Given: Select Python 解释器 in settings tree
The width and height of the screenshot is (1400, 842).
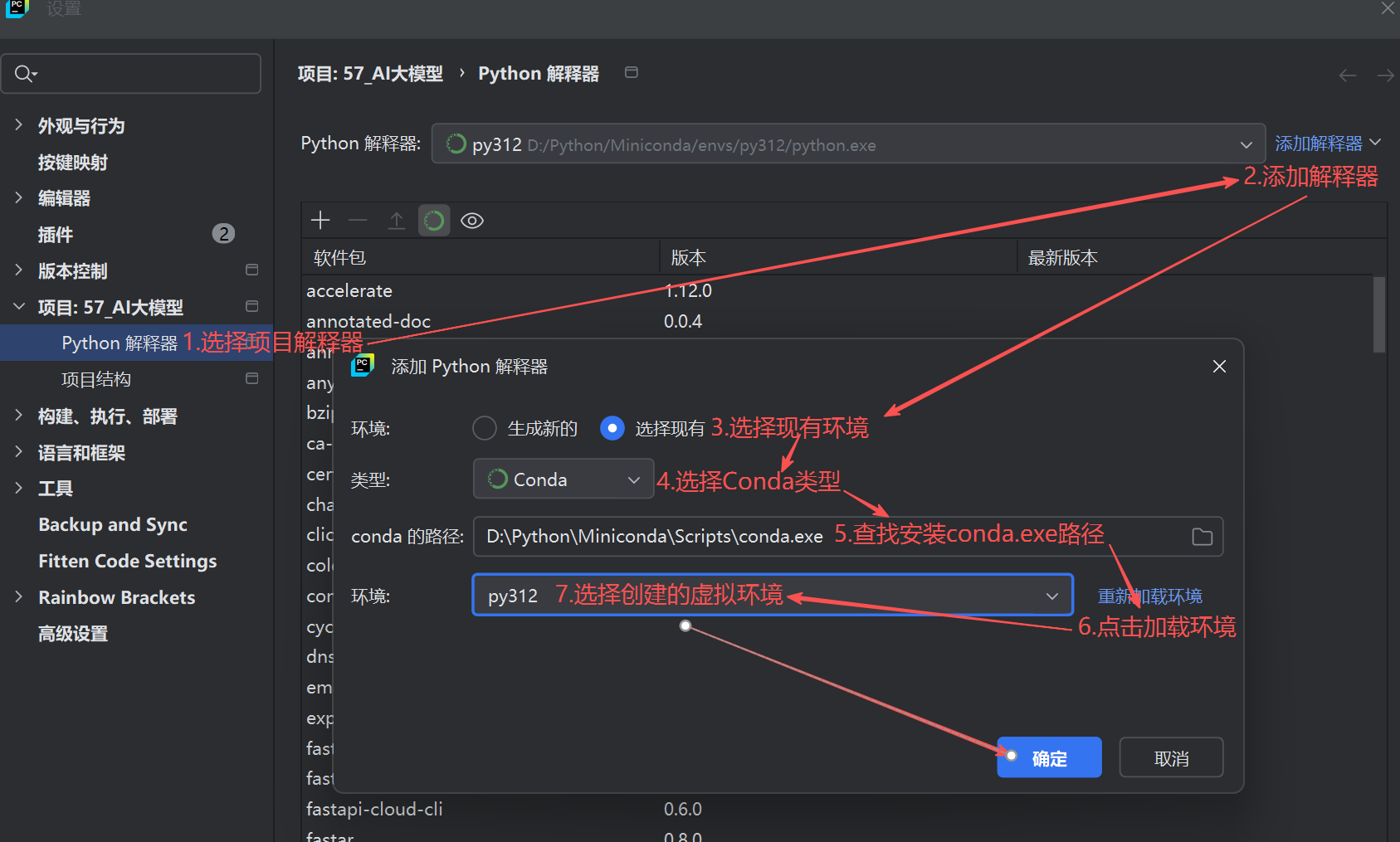Looking at the screenshot, I should (120, 343).
